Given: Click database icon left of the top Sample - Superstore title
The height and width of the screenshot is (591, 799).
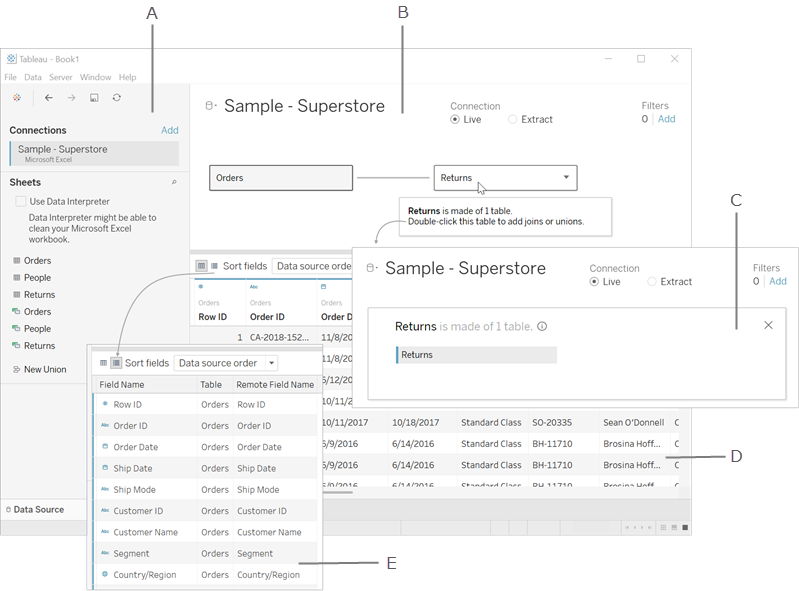Looking at the screenshot, I should [x=210, y=106].
